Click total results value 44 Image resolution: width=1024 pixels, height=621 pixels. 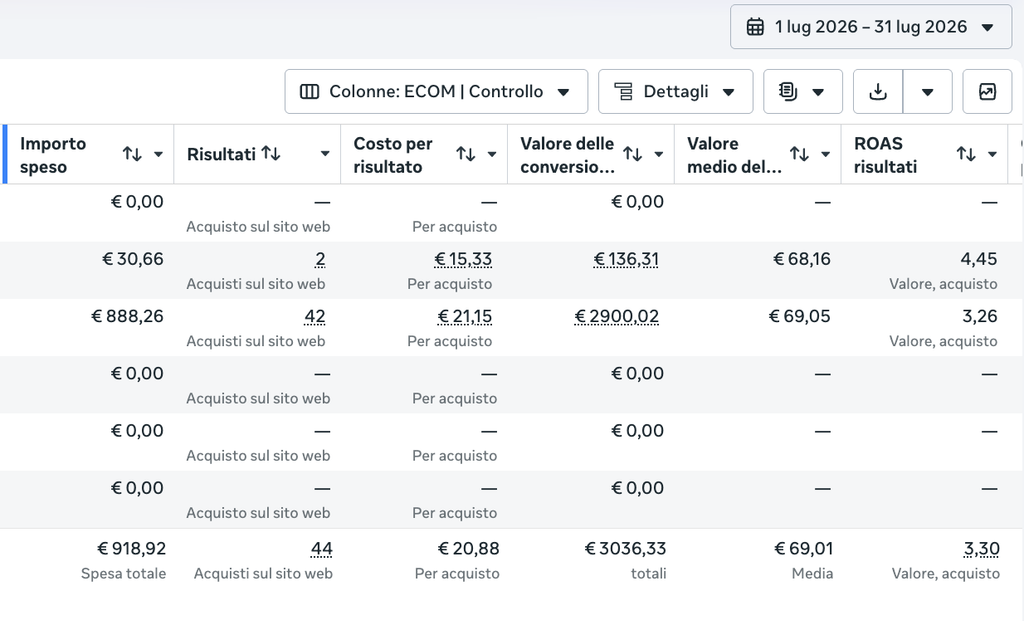point(321,549)
